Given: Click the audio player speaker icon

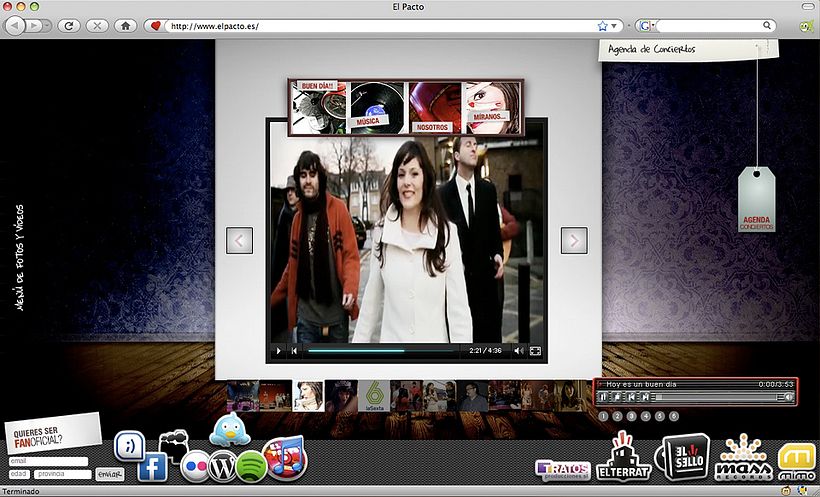Looking at the screenshot, I should [x=789, y=398].
